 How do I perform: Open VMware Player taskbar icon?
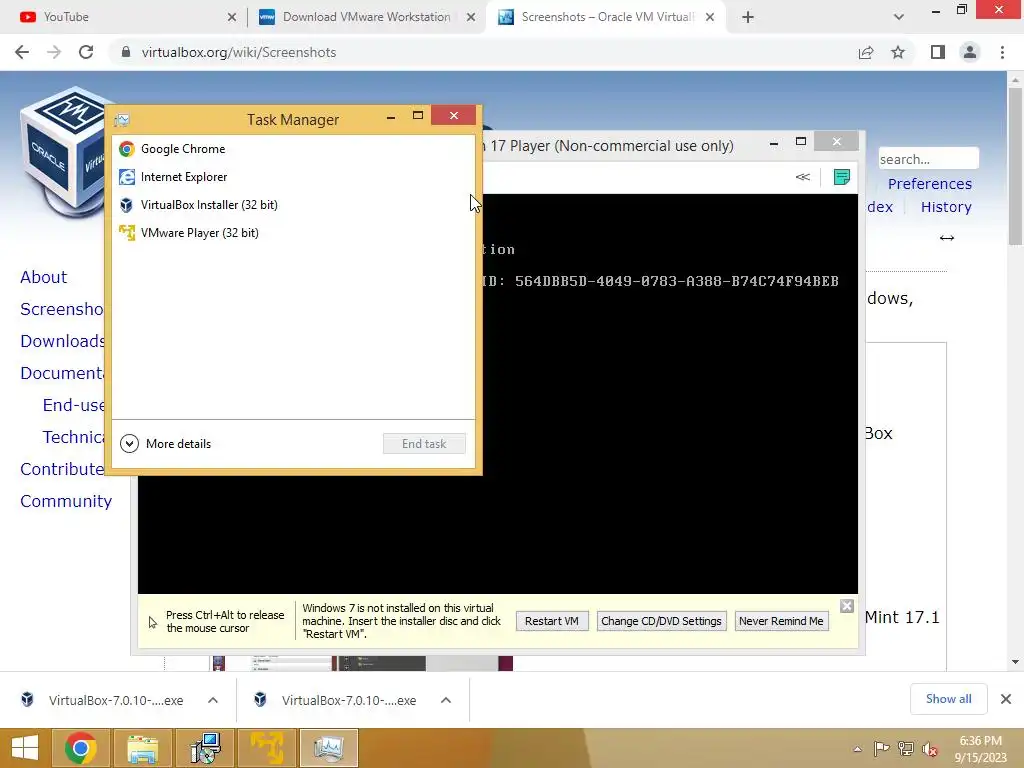[x=267, y=748]
